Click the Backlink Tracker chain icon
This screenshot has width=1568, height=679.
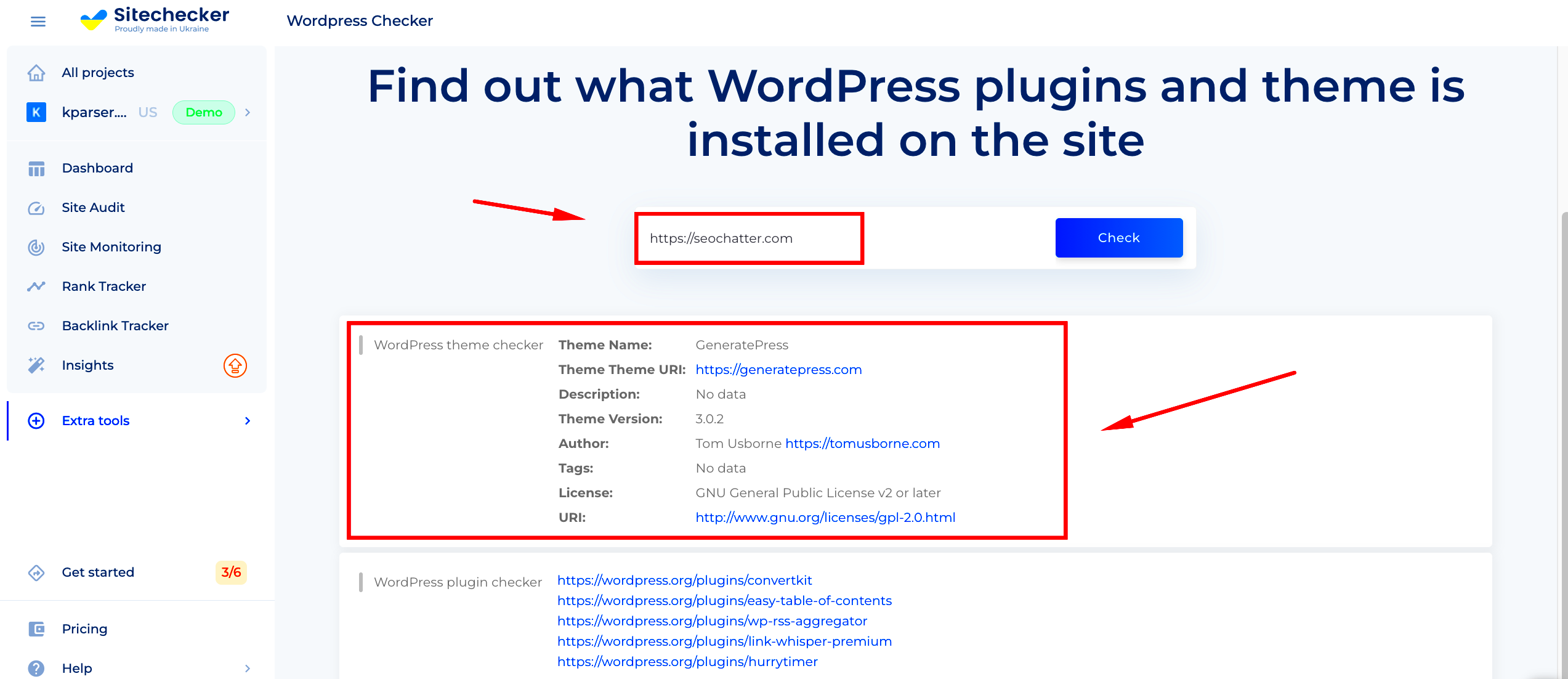[x=36, y=326]
